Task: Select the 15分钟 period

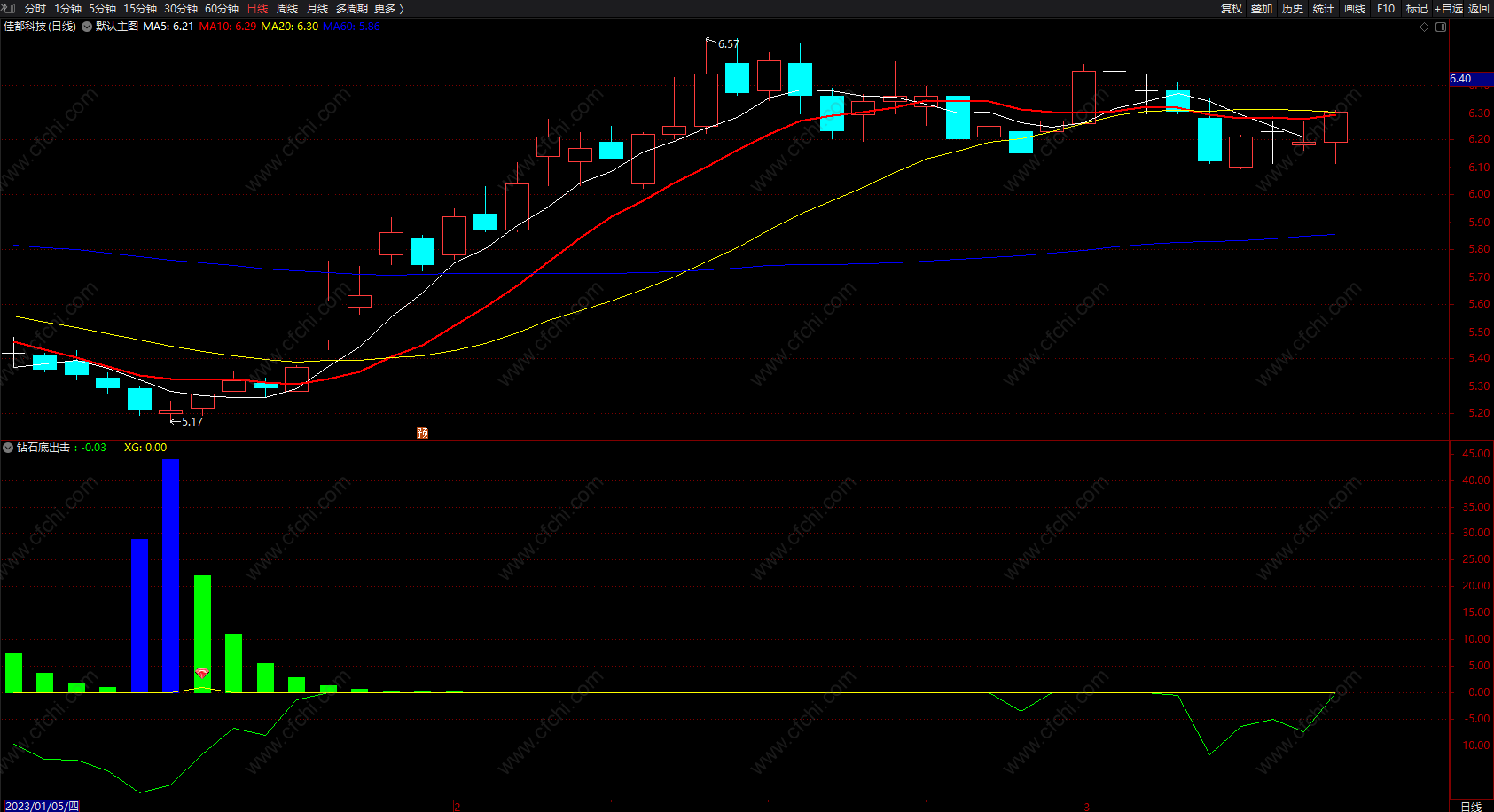Action: point(140,8)
